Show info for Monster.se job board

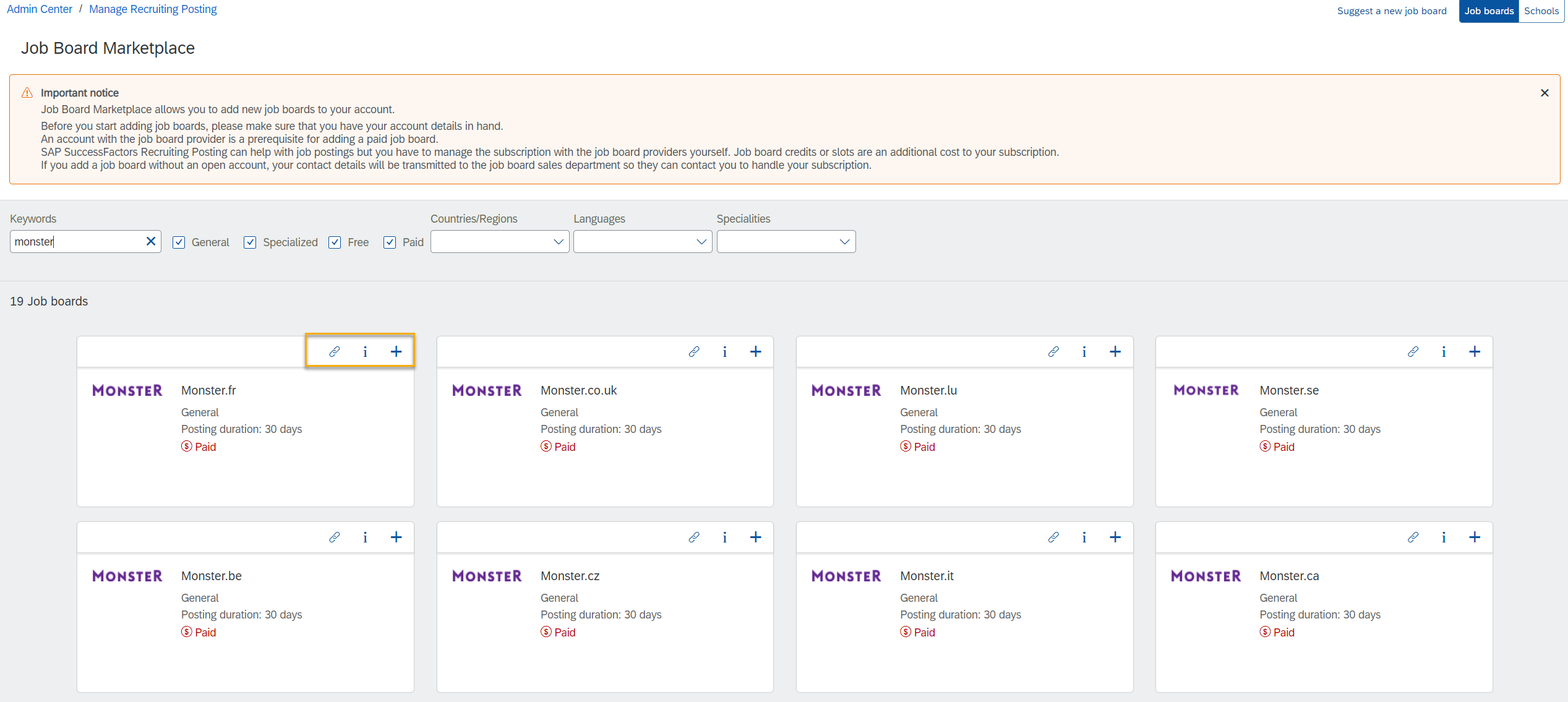[x=1444, y=351]
